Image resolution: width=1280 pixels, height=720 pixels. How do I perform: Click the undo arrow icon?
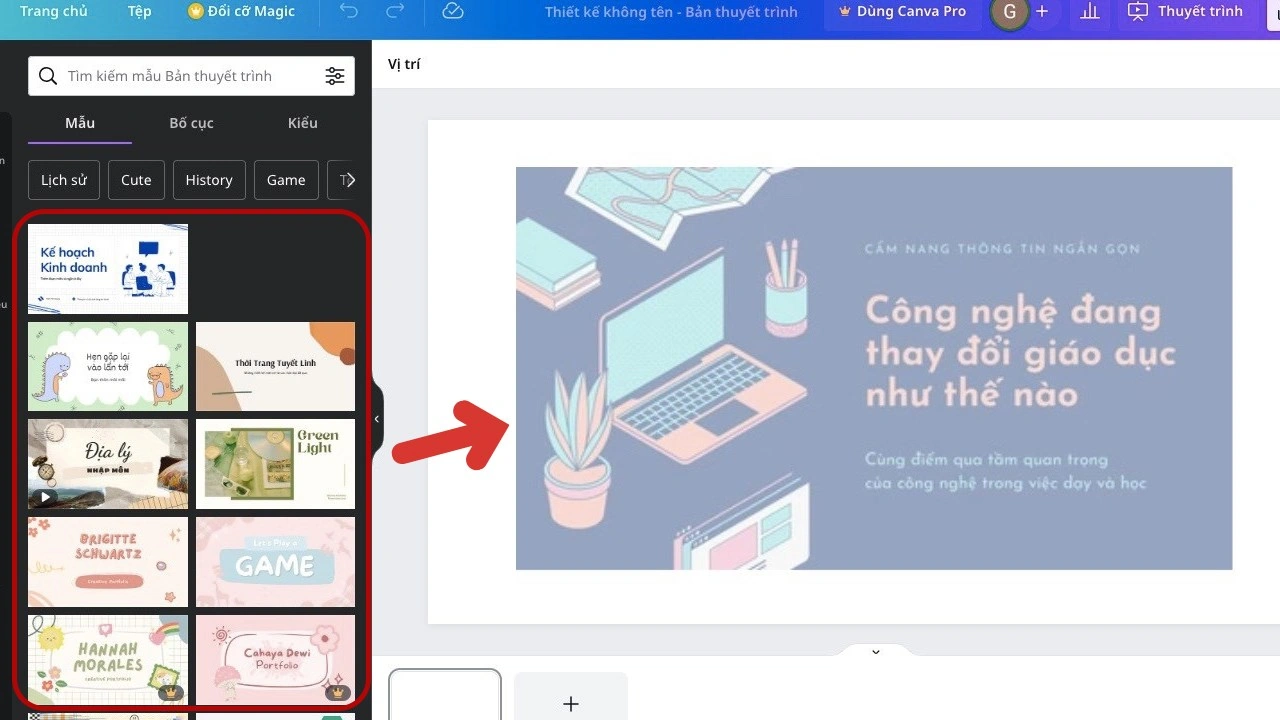click(348, 12)
